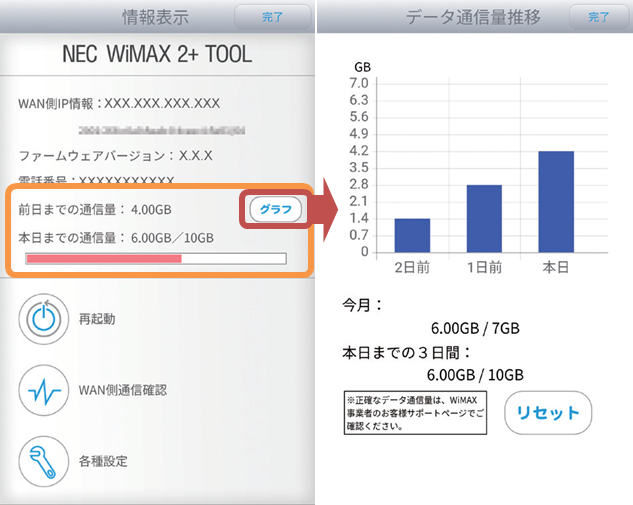Tap the 再起動 power icon
Screen dimensions: 633x505
pos(44,319)
